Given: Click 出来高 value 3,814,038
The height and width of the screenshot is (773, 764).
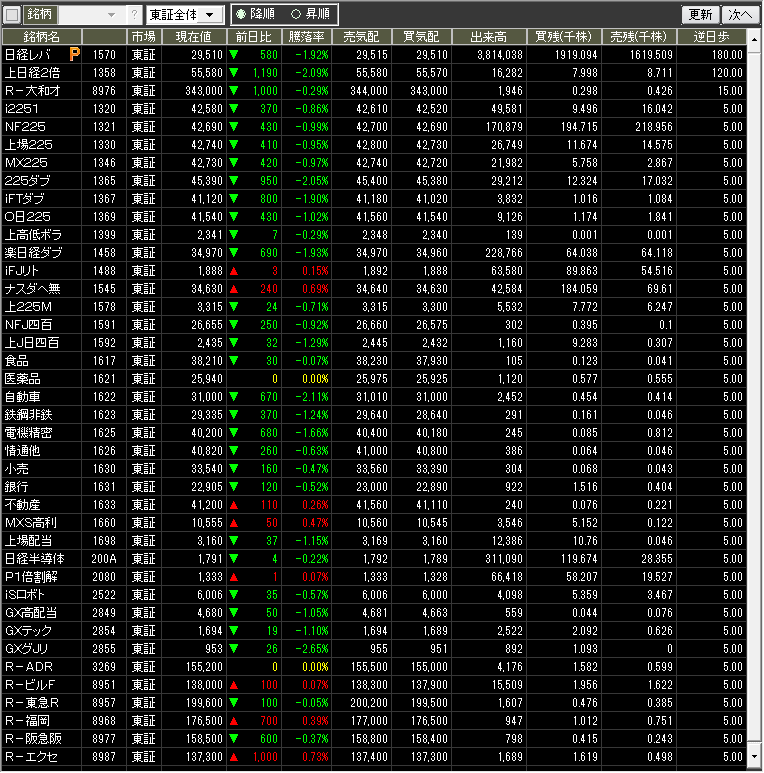Looking at the screenshot, I should coord(500,55).
